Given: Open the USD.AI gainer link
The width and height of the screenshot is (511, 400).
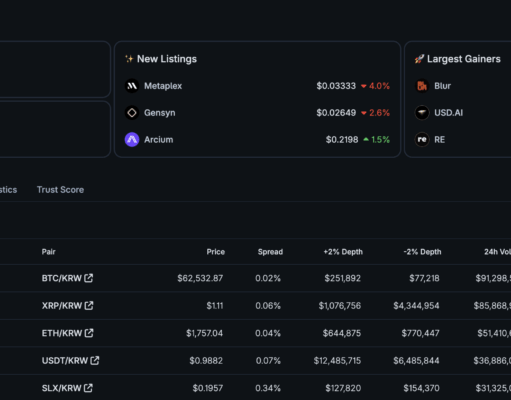Looking at the screenshot, I should [x=448, y=113].
